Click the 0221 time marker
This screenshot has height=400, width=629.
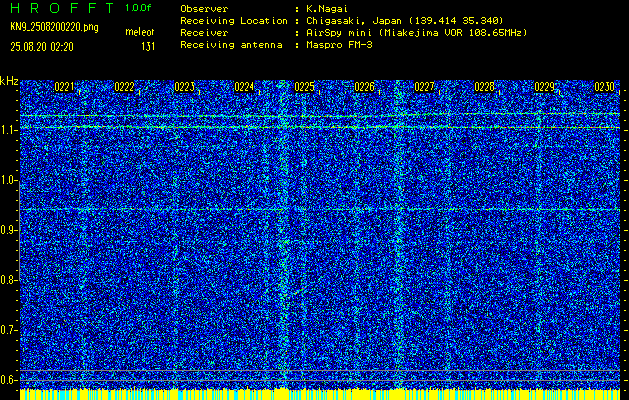(x=64, y=87)
